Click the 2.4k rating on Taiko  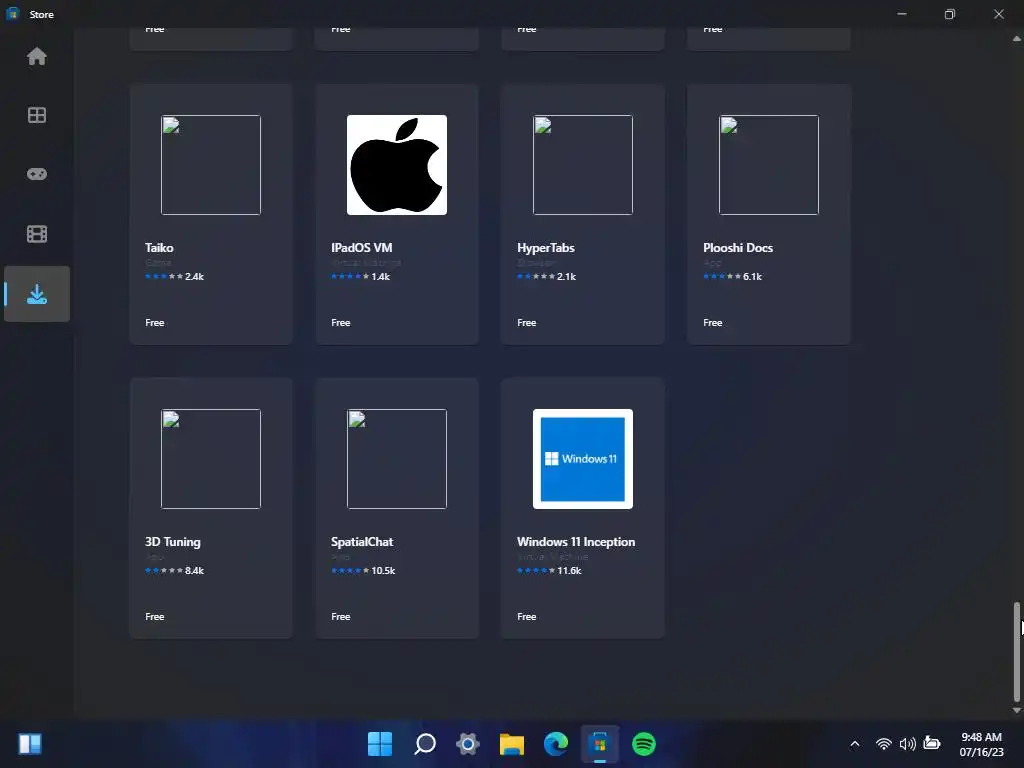[195, 277]
